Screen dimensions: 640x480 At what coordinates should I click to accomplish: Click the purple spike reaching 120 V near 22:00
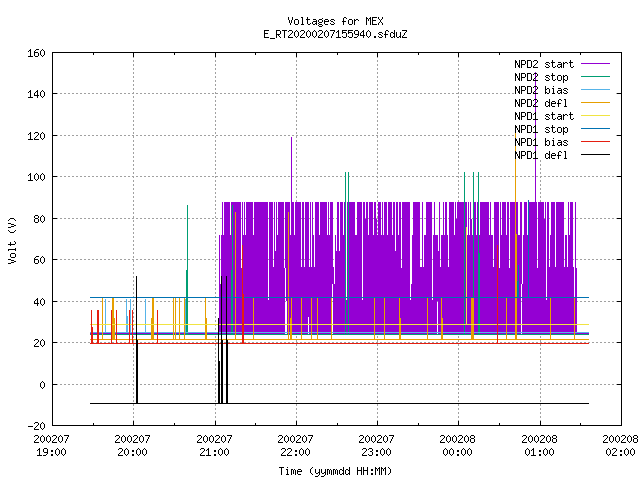coord(291,169)
